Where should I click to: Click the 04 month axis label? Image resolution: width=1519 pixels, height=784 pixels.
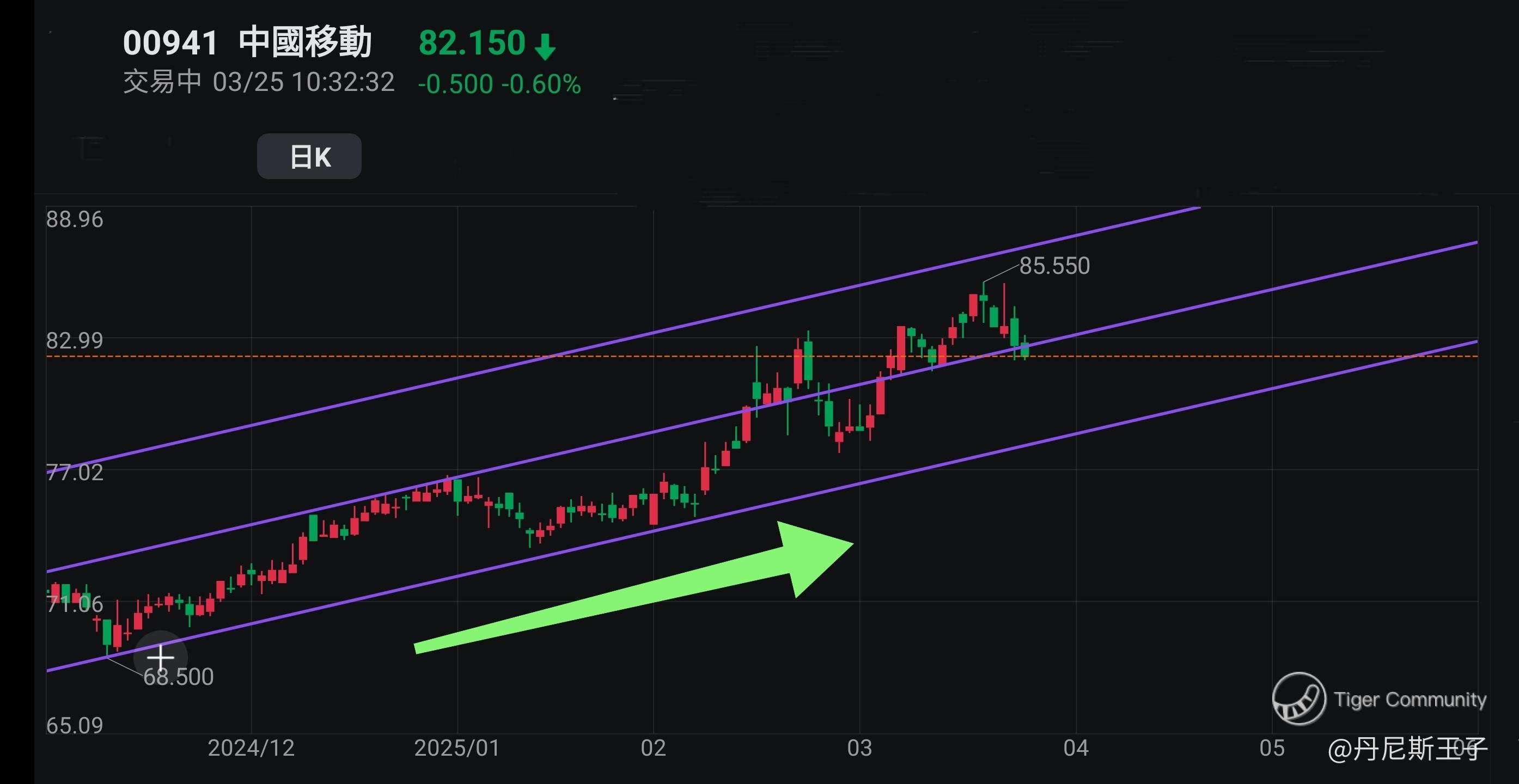click(x=1076, y=748)
